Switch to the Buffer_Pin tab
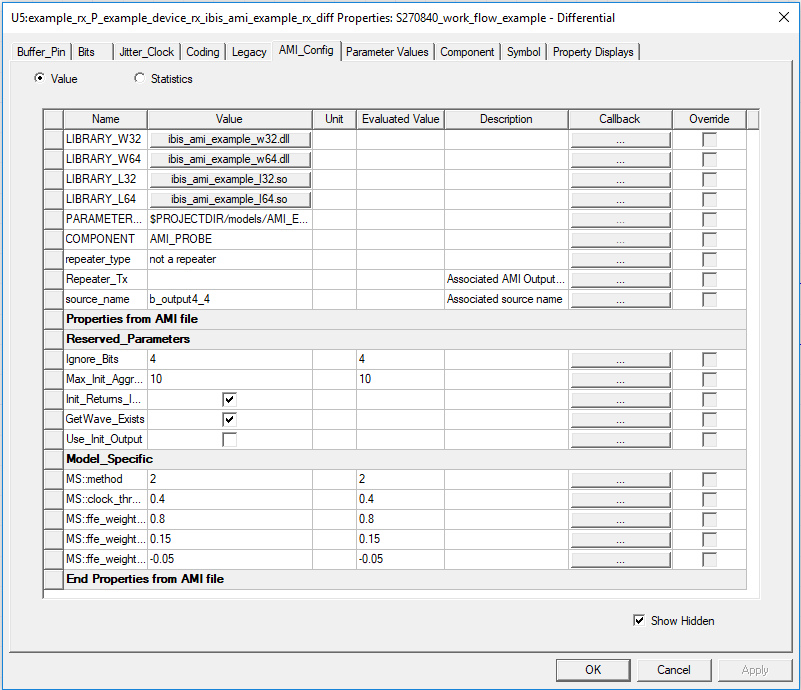The image size is (801, 690). (x=40, y=51)
